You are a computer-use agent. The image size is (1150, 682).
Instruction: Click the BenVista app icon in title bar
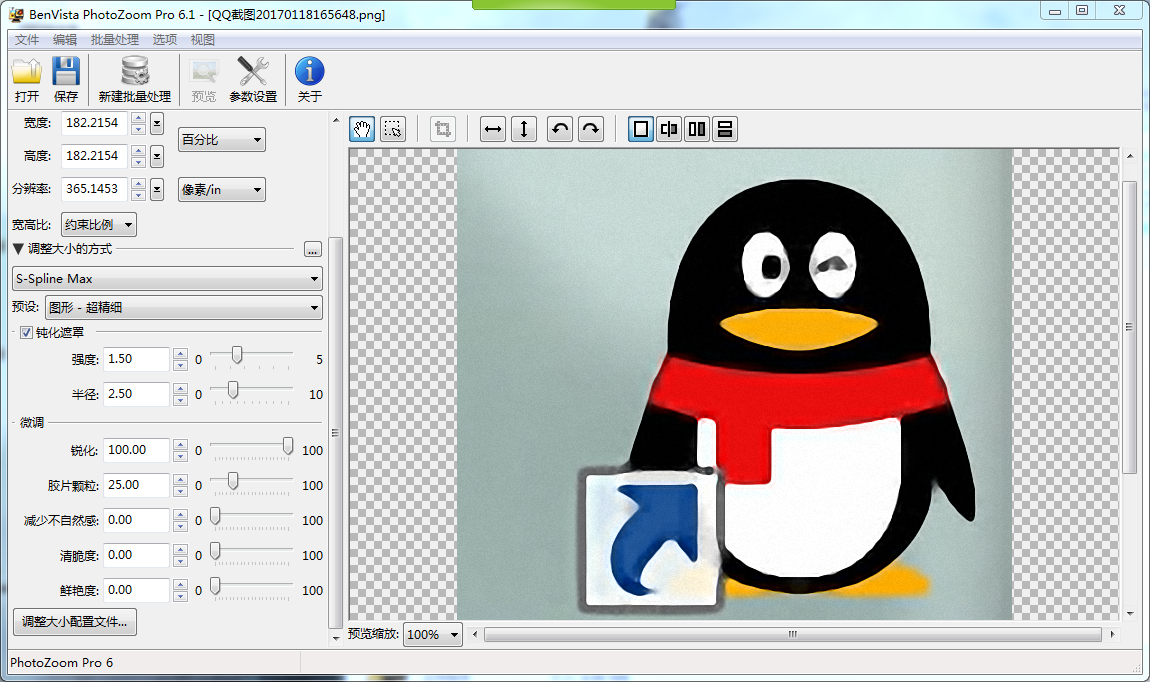coord(16,14)
